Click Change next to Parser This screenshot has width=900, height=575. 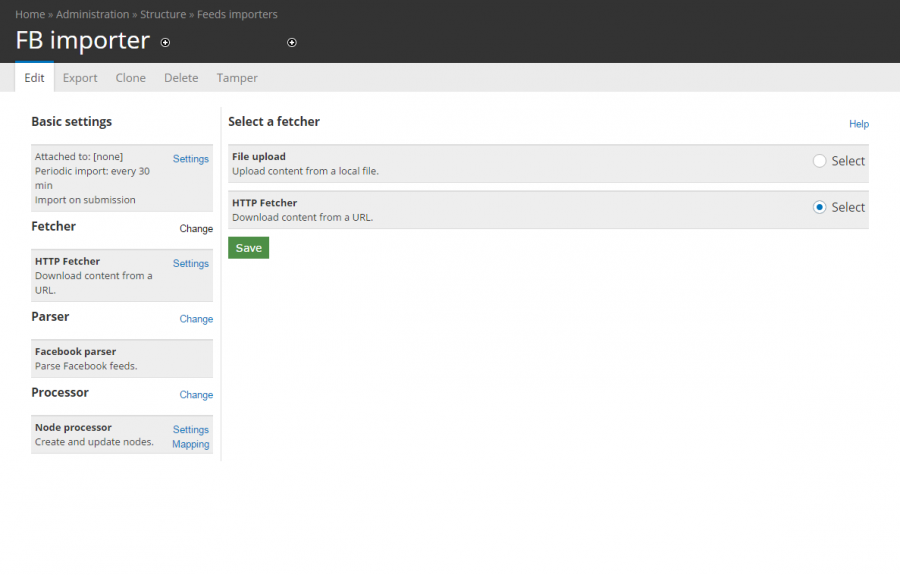[196, 319]
